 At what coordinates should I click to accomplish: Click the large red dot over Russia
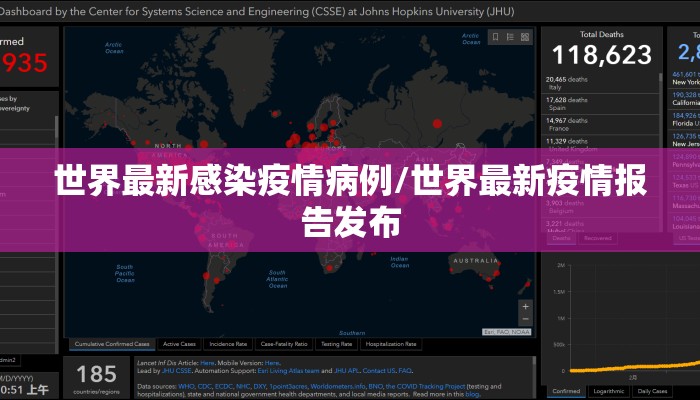(438, 124)
